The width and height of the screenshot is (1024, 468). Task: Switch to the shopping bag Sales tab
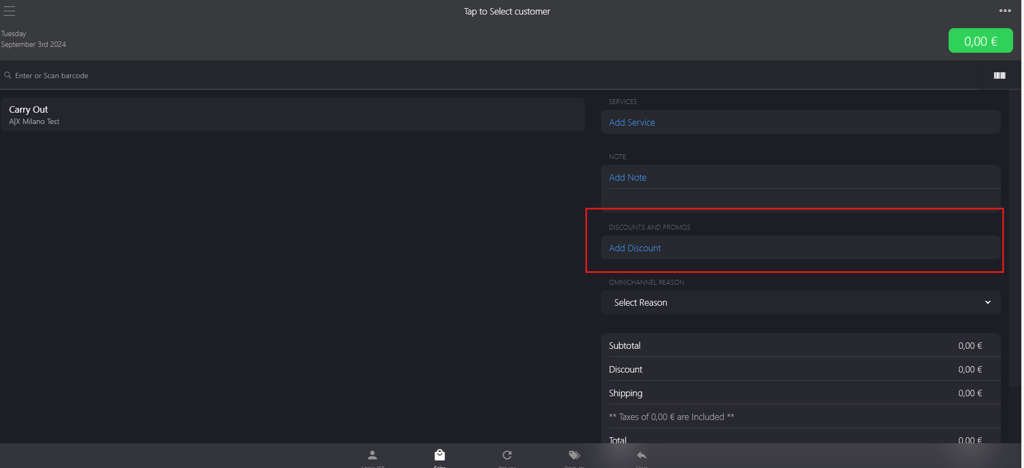[x=440, y=455]
